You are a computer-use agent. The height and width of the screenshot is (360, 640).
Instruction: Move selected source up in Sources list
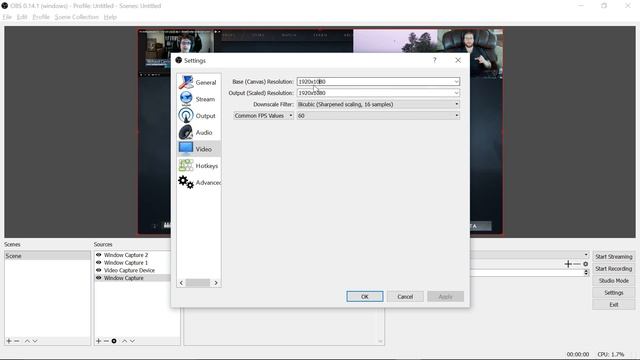coord(124,341)
